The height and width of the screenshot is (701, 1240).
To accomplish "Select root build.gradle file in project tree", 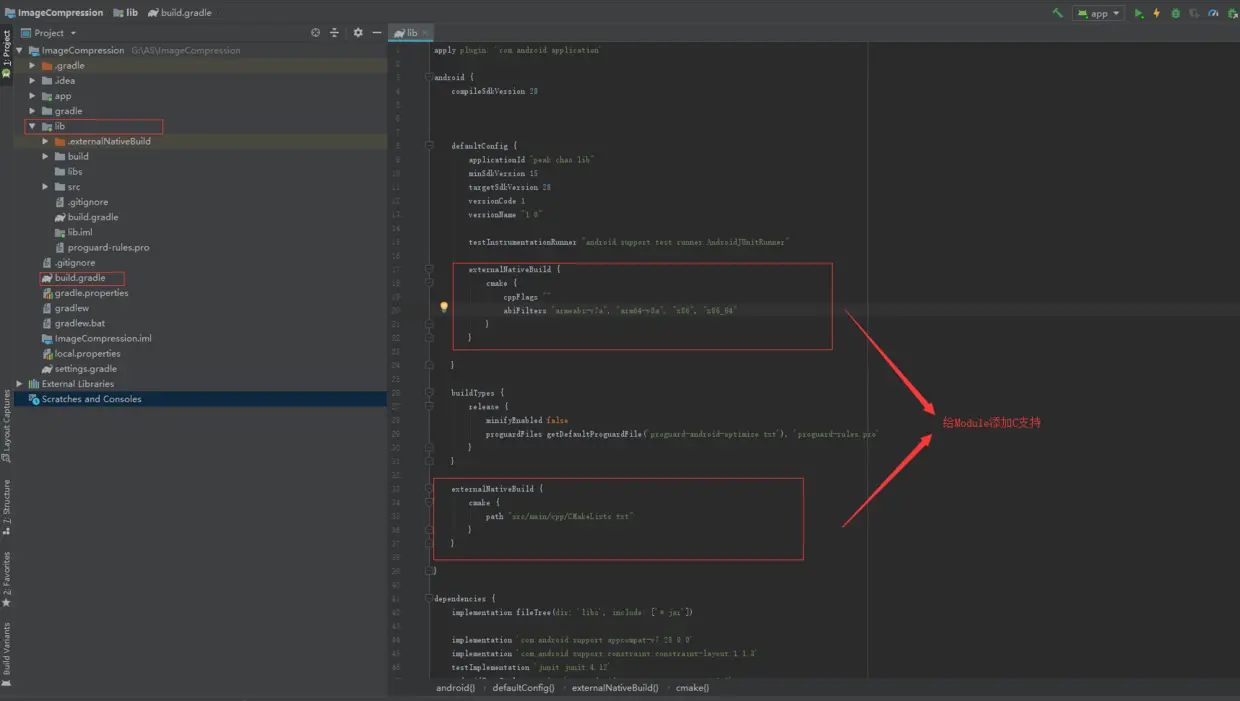I will [79, 278].
